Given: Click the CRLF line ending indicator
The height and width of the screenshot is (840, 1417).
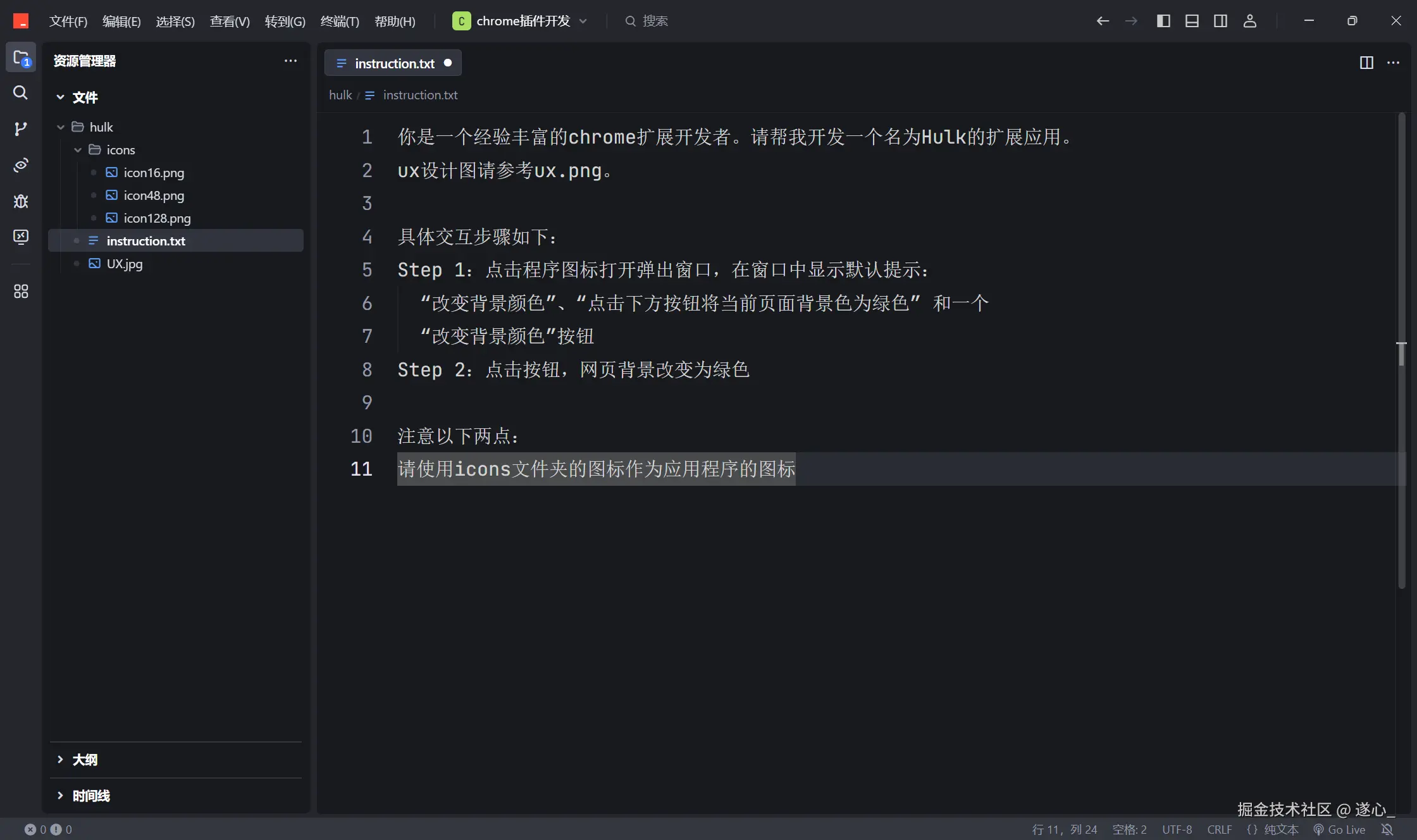Looking at the screenshot, I should tap(1219, 829).
